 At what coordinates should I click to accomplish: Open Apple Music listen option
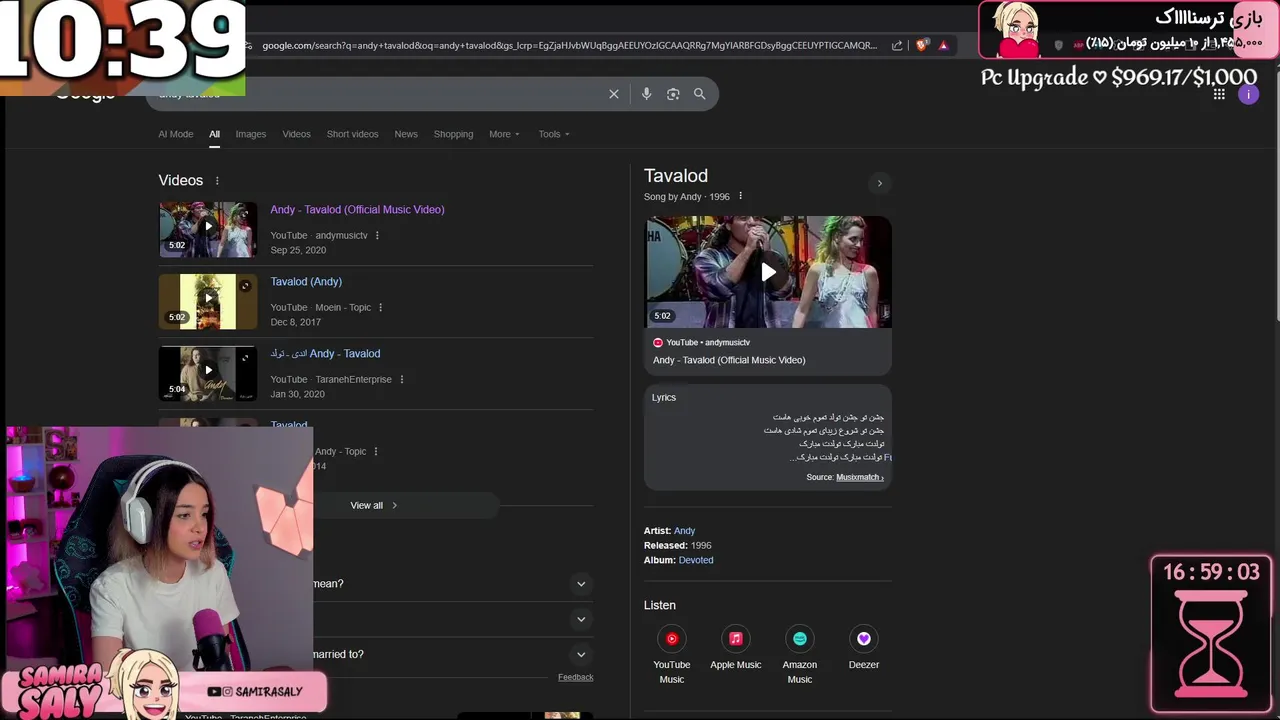[736, 648]
